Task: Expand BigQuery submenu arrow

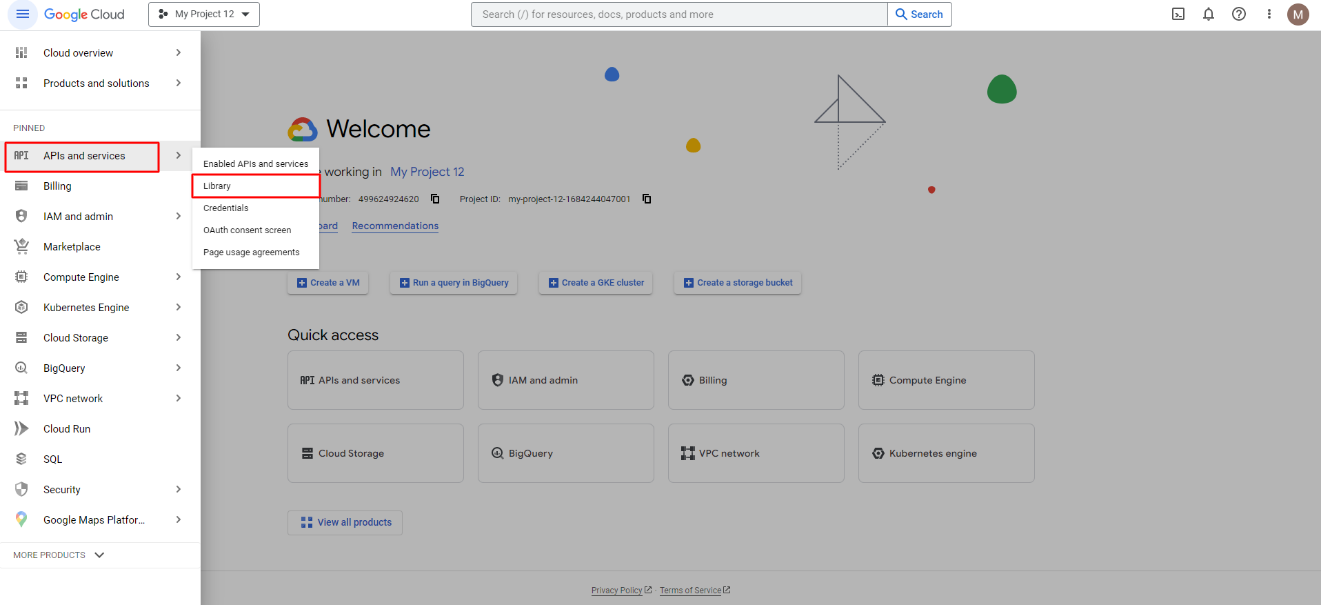Action: pos(179,368)
